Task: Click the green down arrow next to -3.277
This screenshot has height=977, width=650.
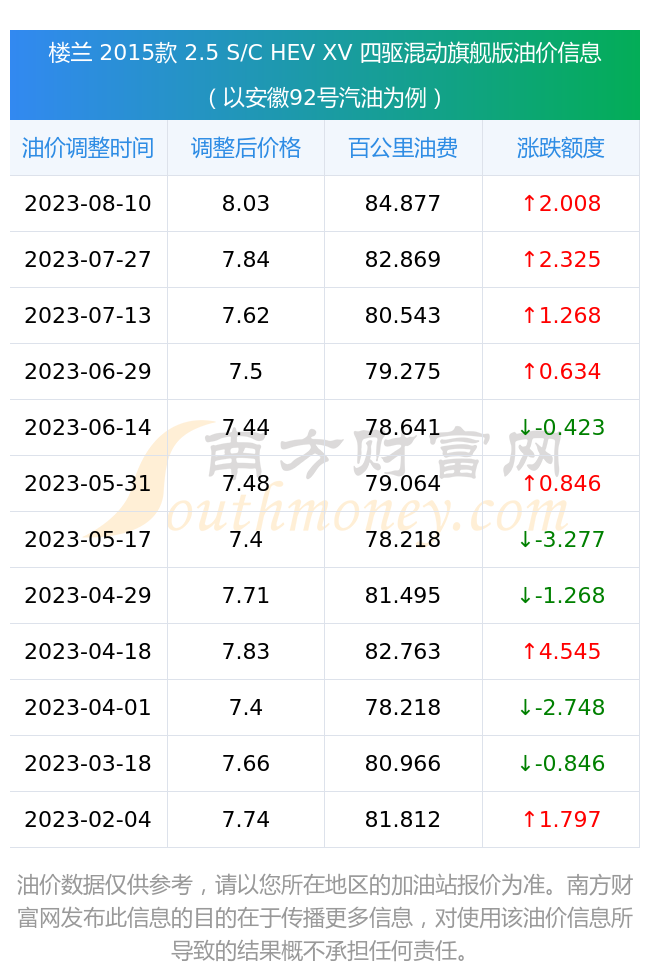Action: pos(525,540)
